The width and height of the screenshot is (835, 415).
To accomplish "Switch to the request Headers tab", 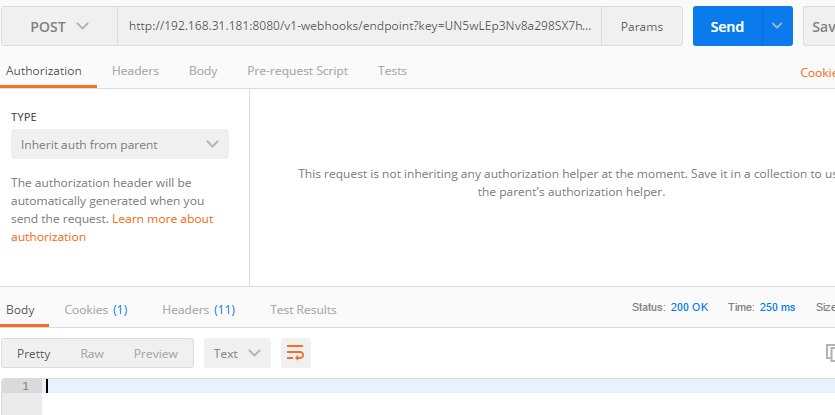I will tap(135, 71).
